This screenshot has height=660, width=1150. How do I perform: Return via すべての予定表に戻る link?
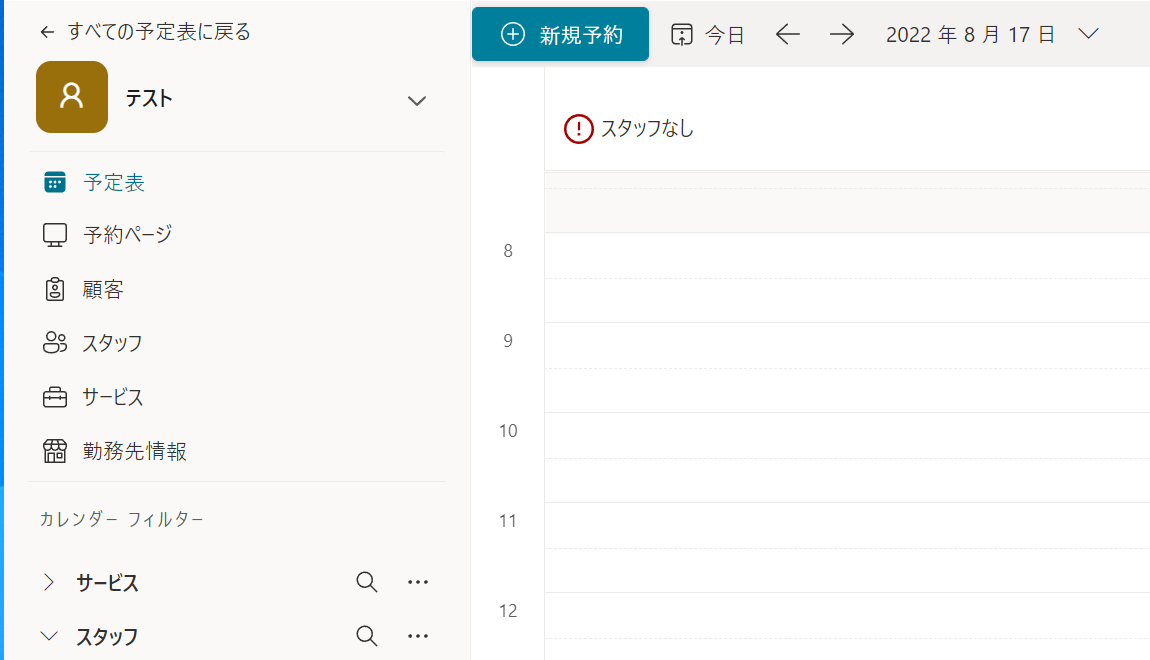coord(145,32)
